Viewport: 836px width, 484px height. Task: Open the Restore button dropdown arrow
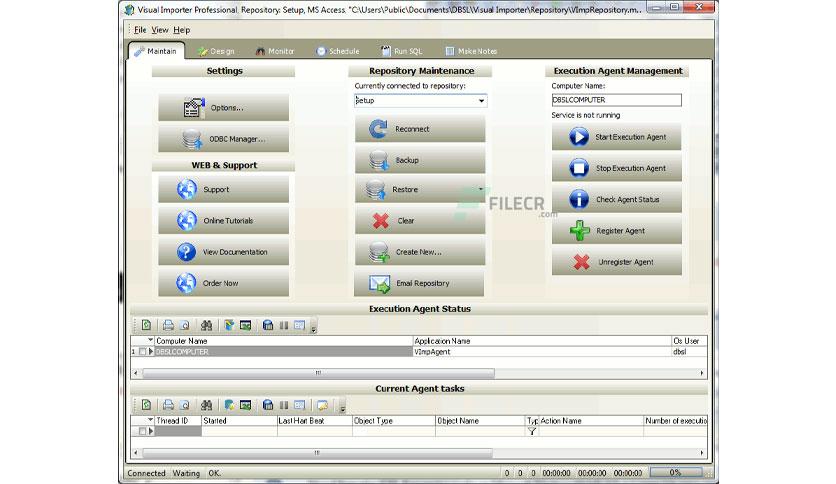(480, 189)
